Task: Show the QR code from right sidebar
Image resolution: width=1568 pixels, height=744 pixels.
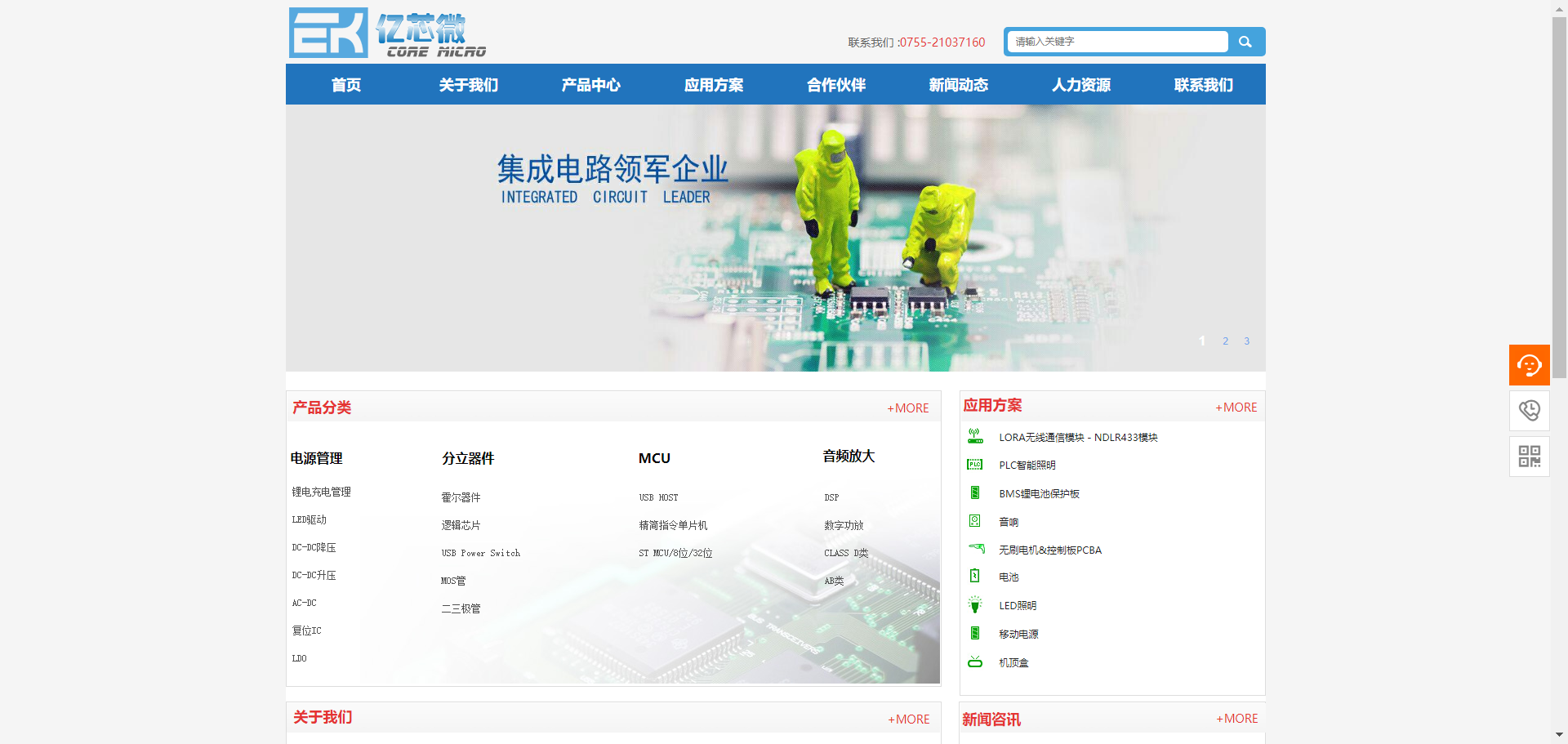Action: pyautogui.click(x=1529, y=456)
